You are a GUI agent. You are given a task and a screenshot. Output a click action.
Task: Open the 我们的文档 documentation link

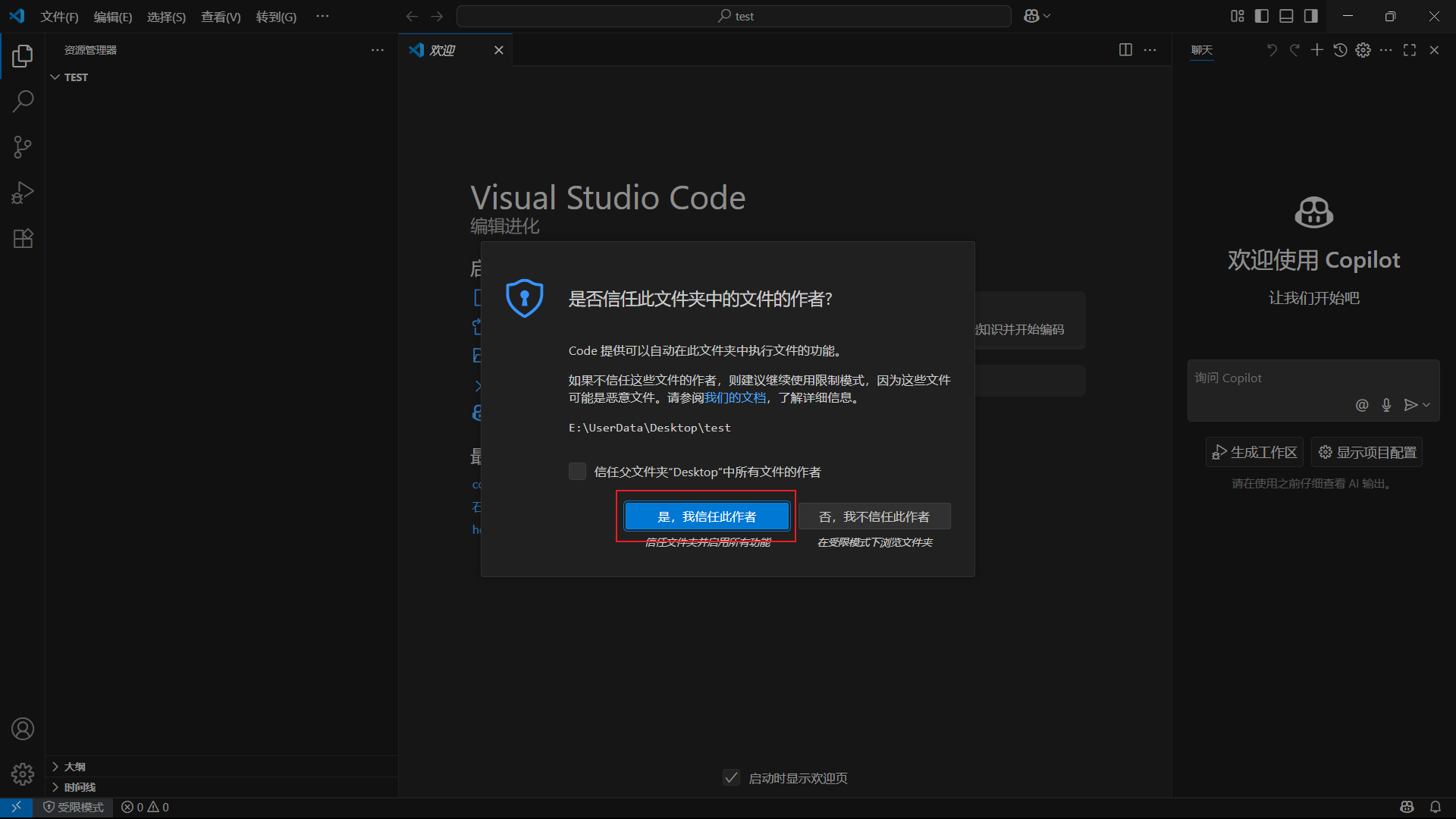(x=734, y=398)
